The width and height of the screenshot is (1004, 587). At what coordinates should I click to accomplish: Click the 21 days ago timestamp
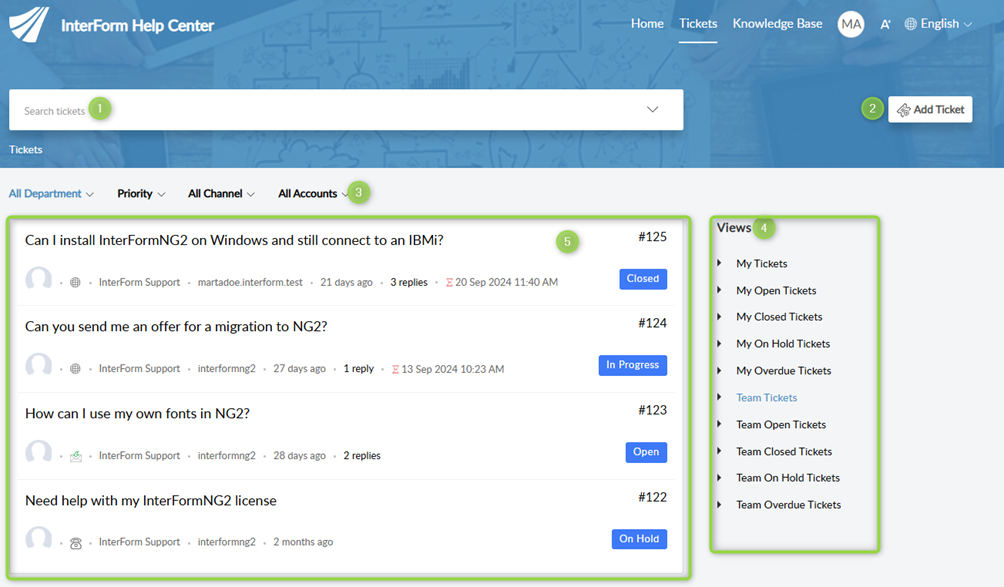point(346,282)
